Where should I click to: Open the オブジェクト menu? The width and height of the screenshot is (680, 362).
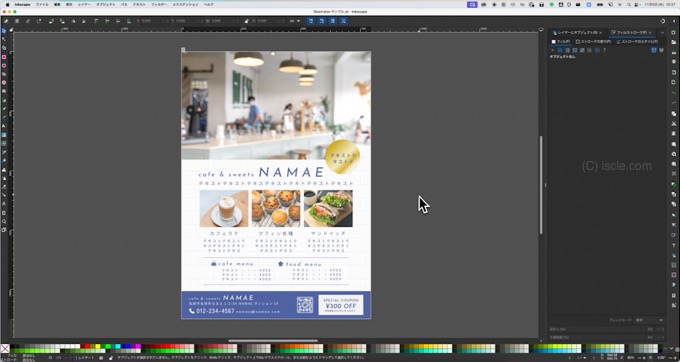pyautogui.click(x=106, y=4)
